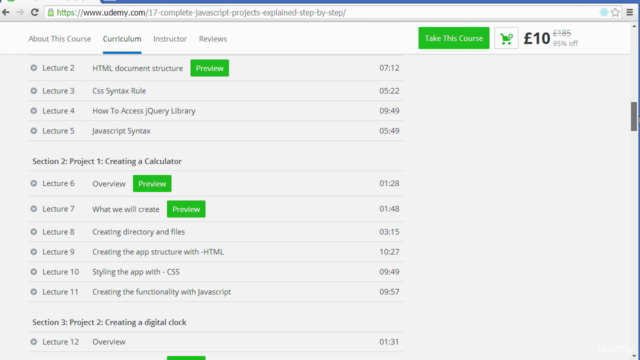The width and height of the screenshot is (640, 360).
Task: Click the play circle icon for Lecture 8
Action: pos(34,231)
